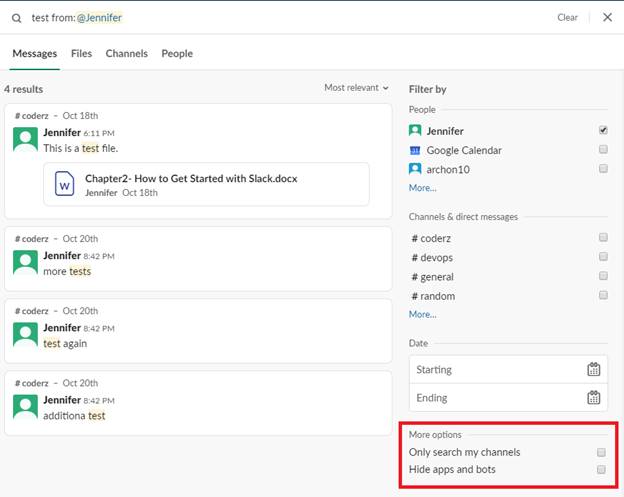Click archon10's avatar icon in filter
The height and width of the screenshot is (497, 624).
coord(415,169)
